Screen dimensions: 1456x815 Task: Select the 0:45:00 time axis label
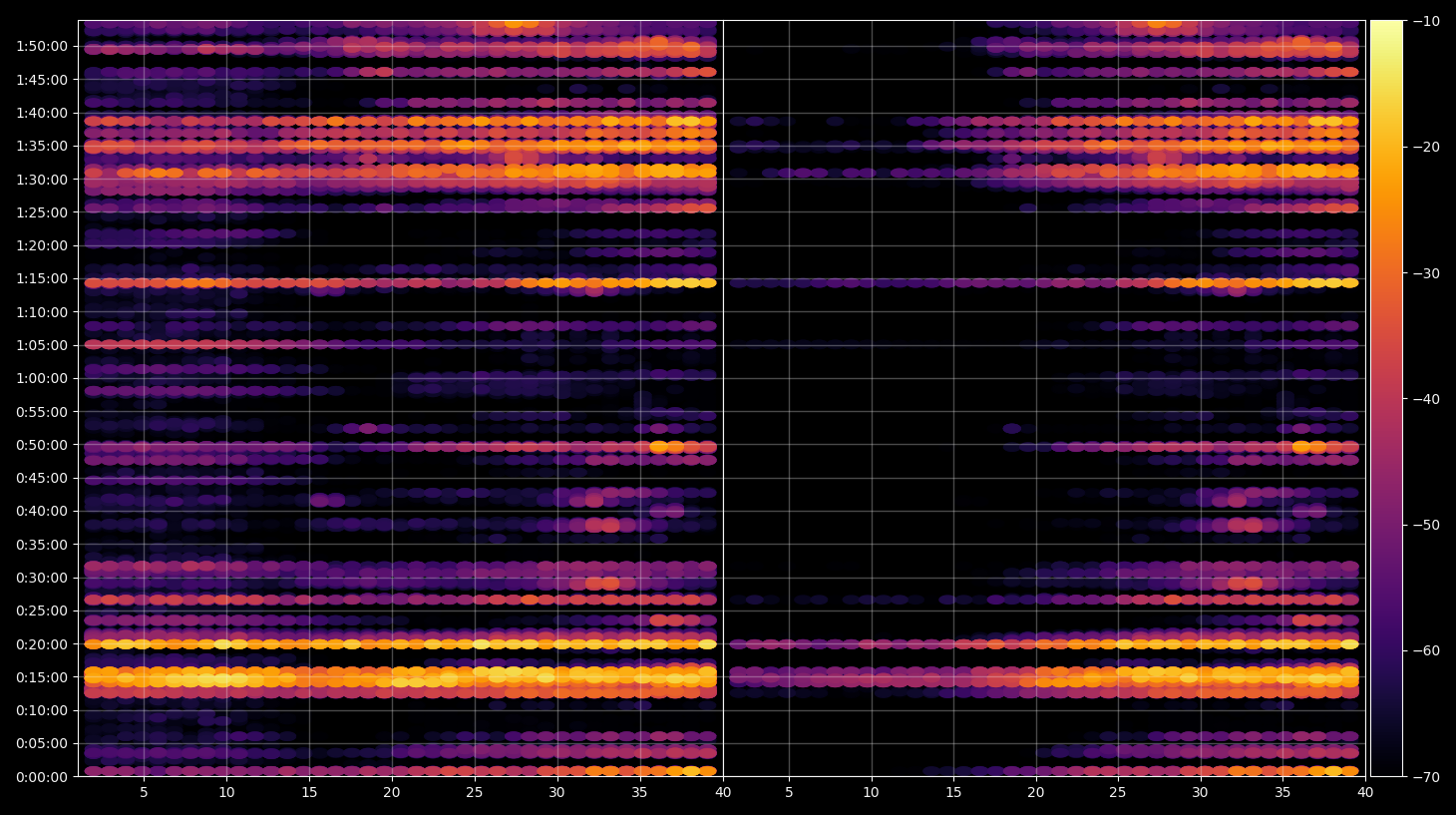pos(42,478)
